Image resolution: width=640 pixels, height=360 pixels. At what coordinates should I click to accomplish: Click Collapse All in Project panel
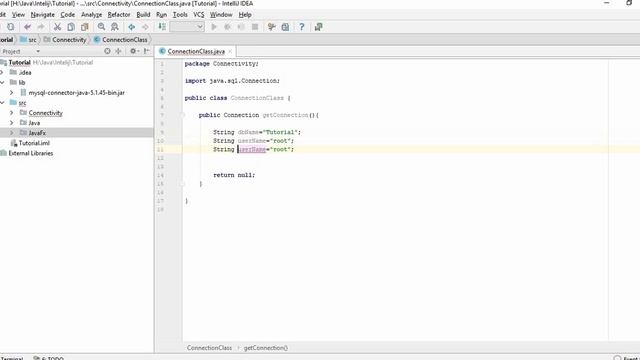click(118, 51)
